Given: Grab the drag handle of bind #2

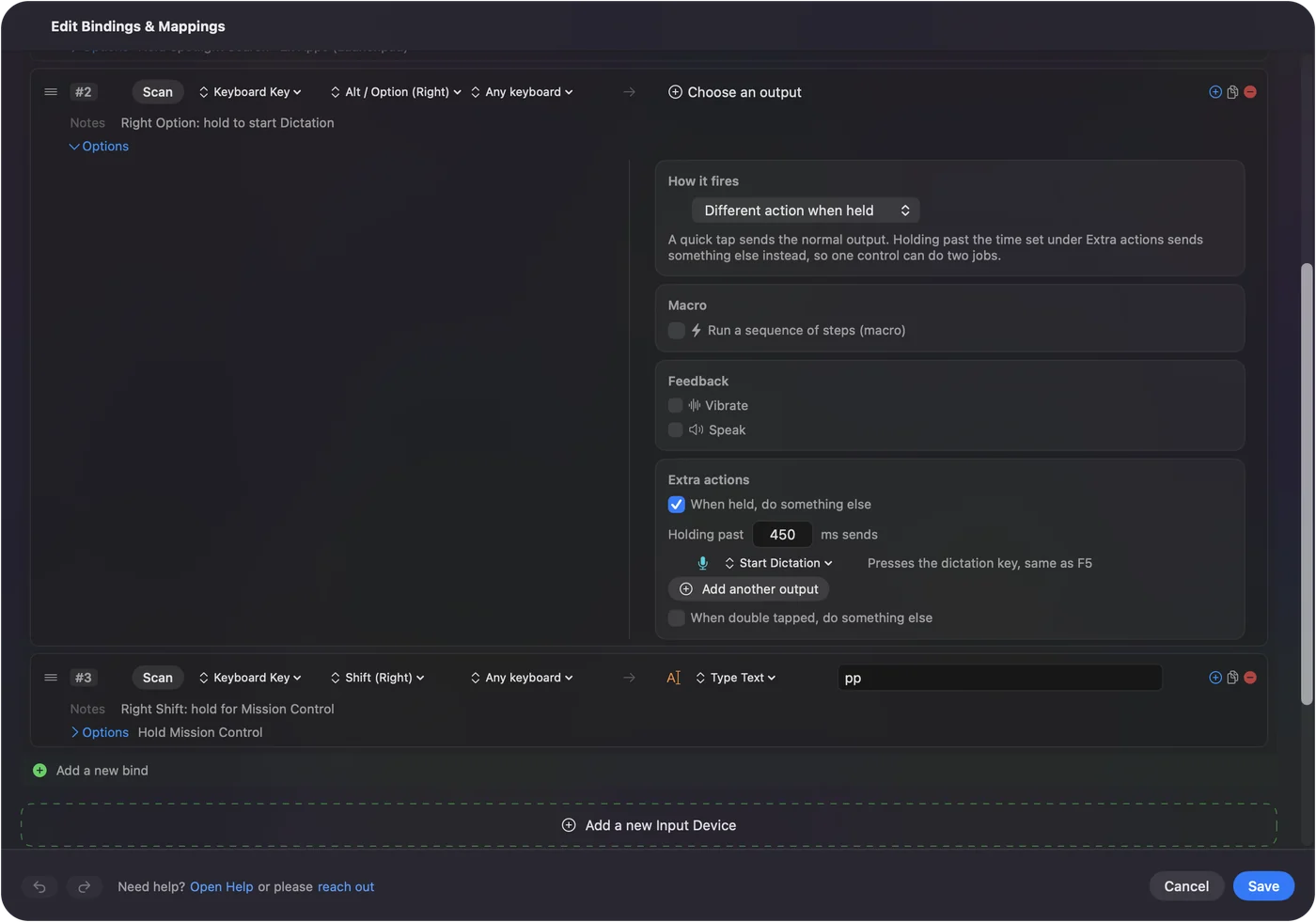Looking at the screenshot, I should pyautogui.click(x=51, y=92).
